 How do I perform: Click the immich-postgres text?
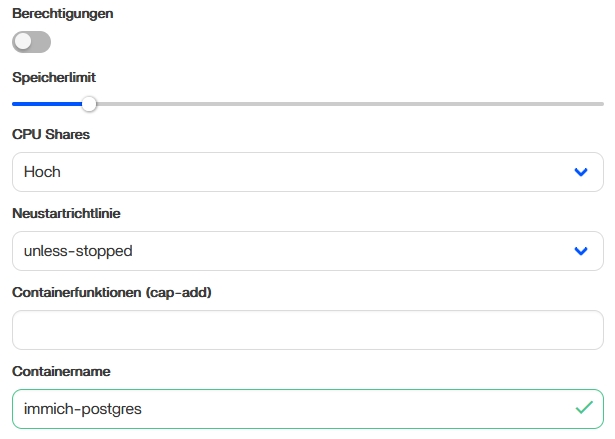point(83,409)
